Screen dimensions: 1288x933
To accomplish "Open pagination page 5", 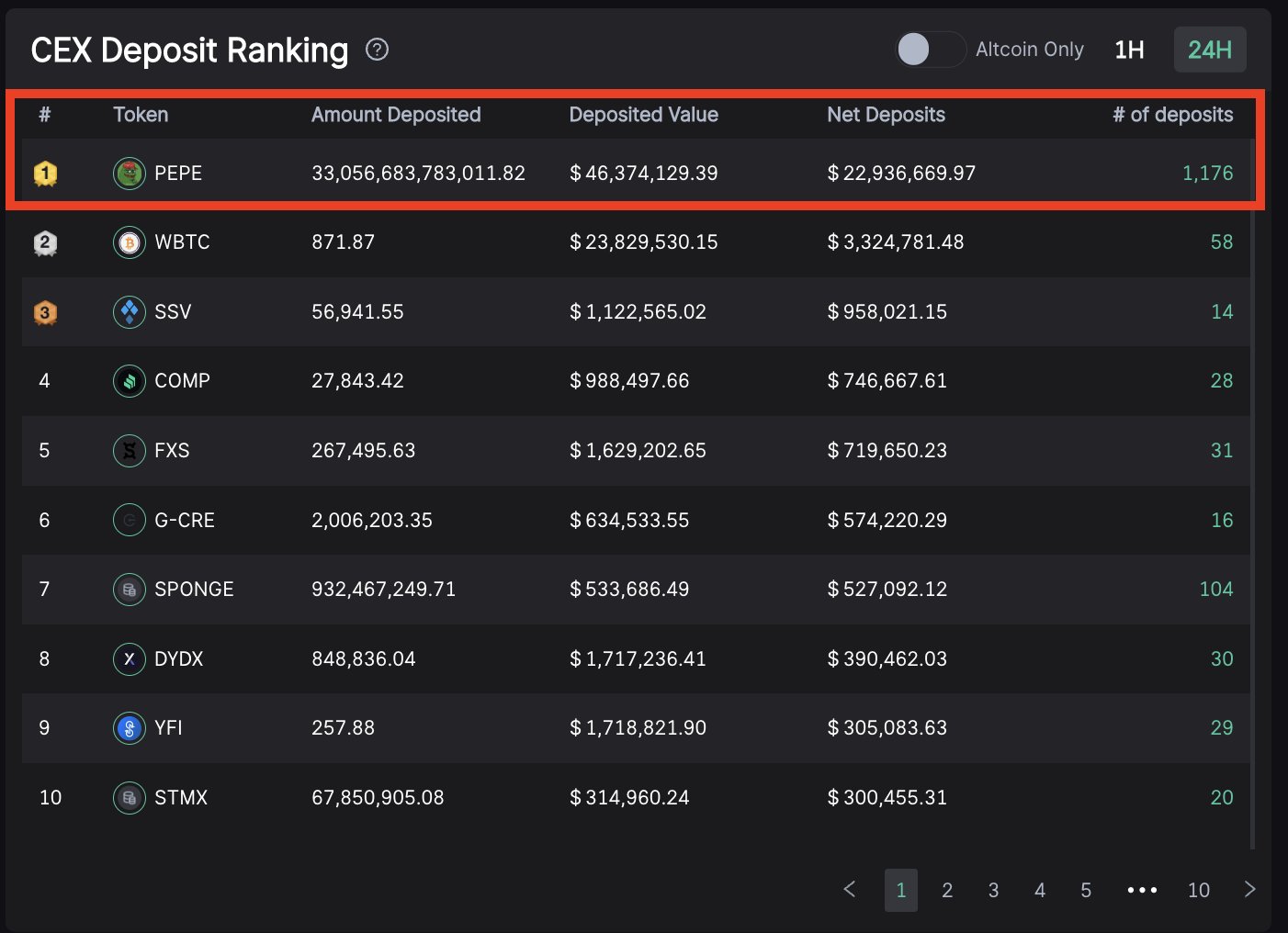I will coord(1086,890).
